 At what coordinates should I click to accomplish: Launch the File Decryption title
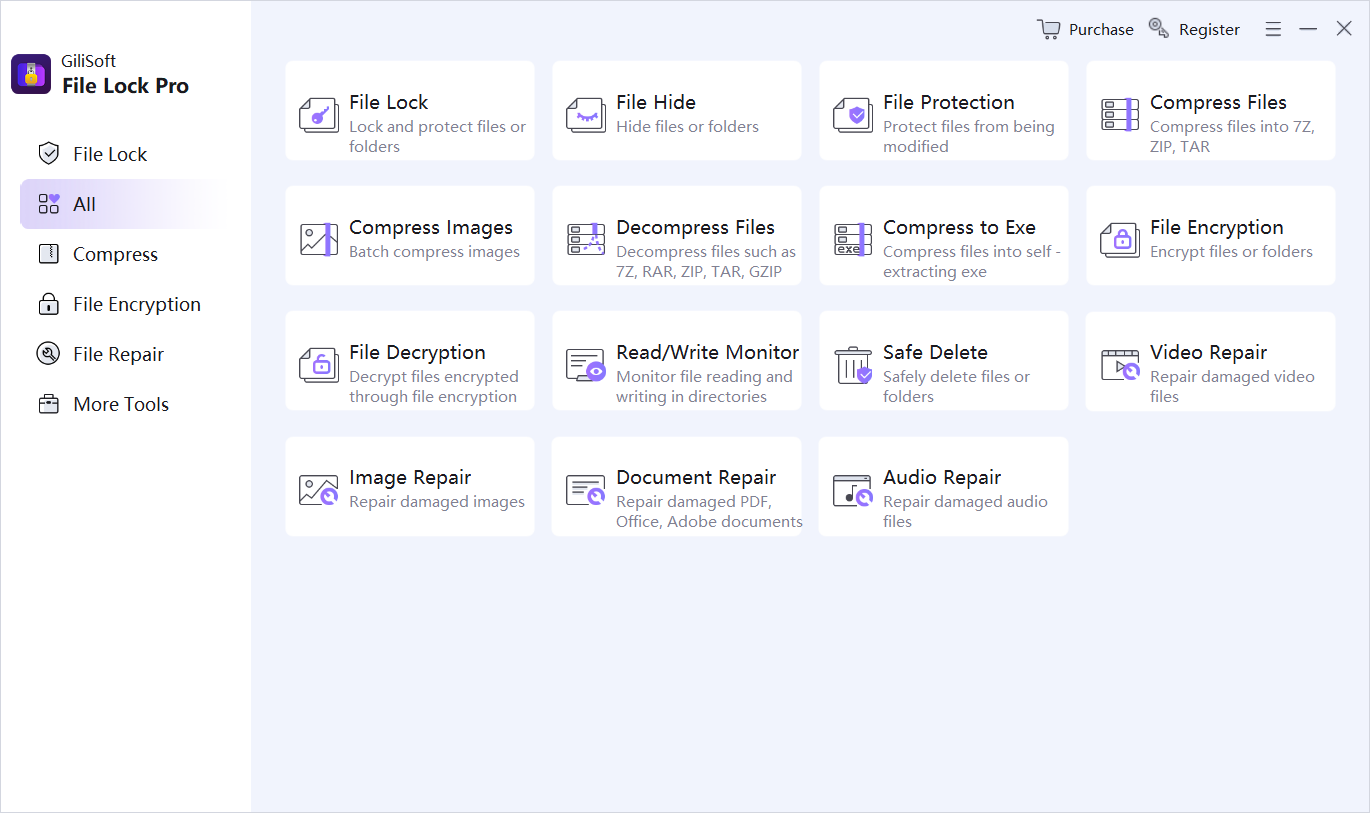[x=417, y=352]
